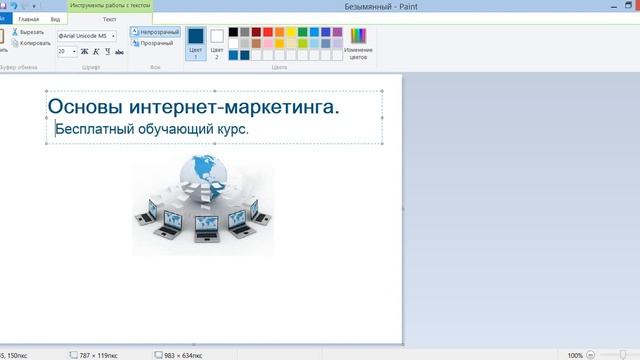Pick the gold color swatch in second row

pyautogui.click(x=279, y=43)
